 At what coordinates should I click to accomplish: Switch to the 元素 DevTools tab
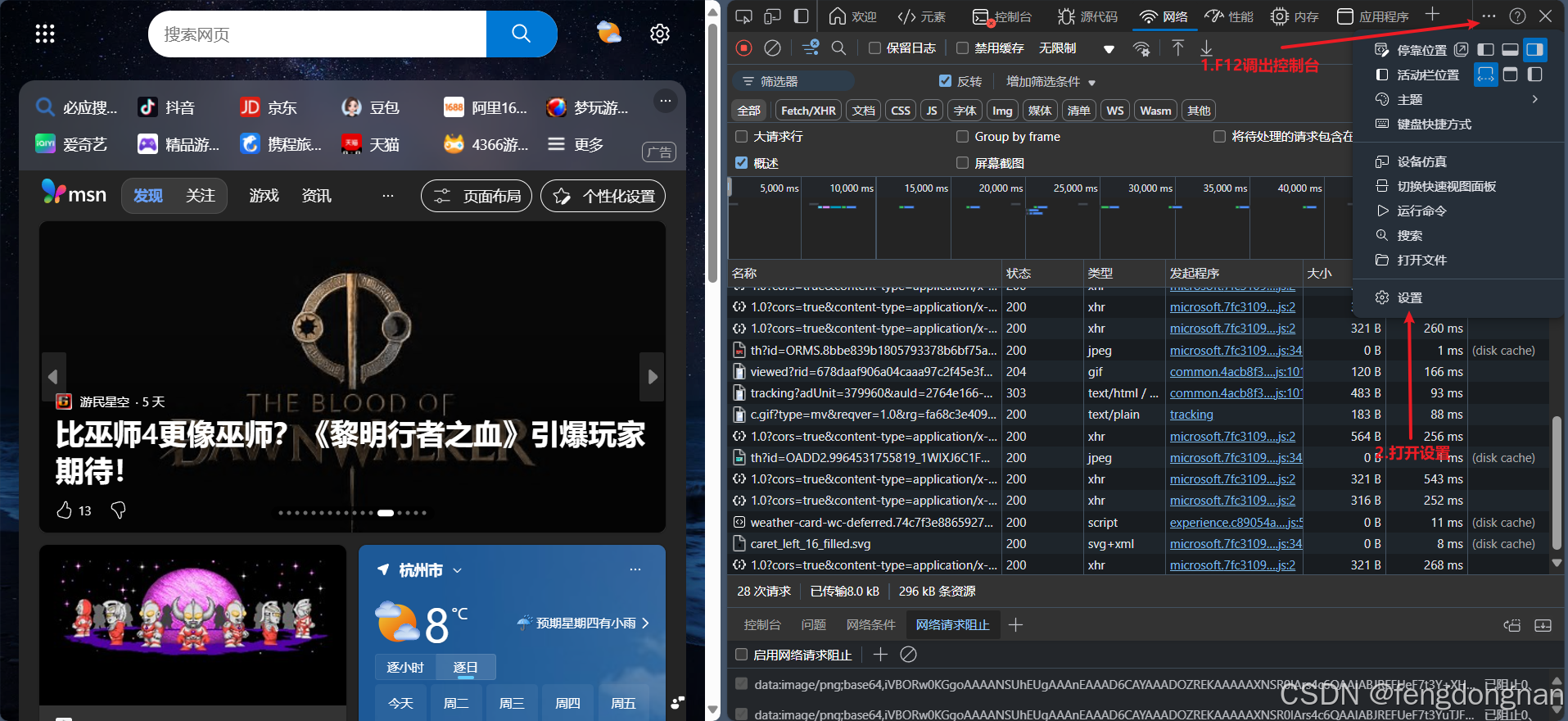click(x=922, y=16)
